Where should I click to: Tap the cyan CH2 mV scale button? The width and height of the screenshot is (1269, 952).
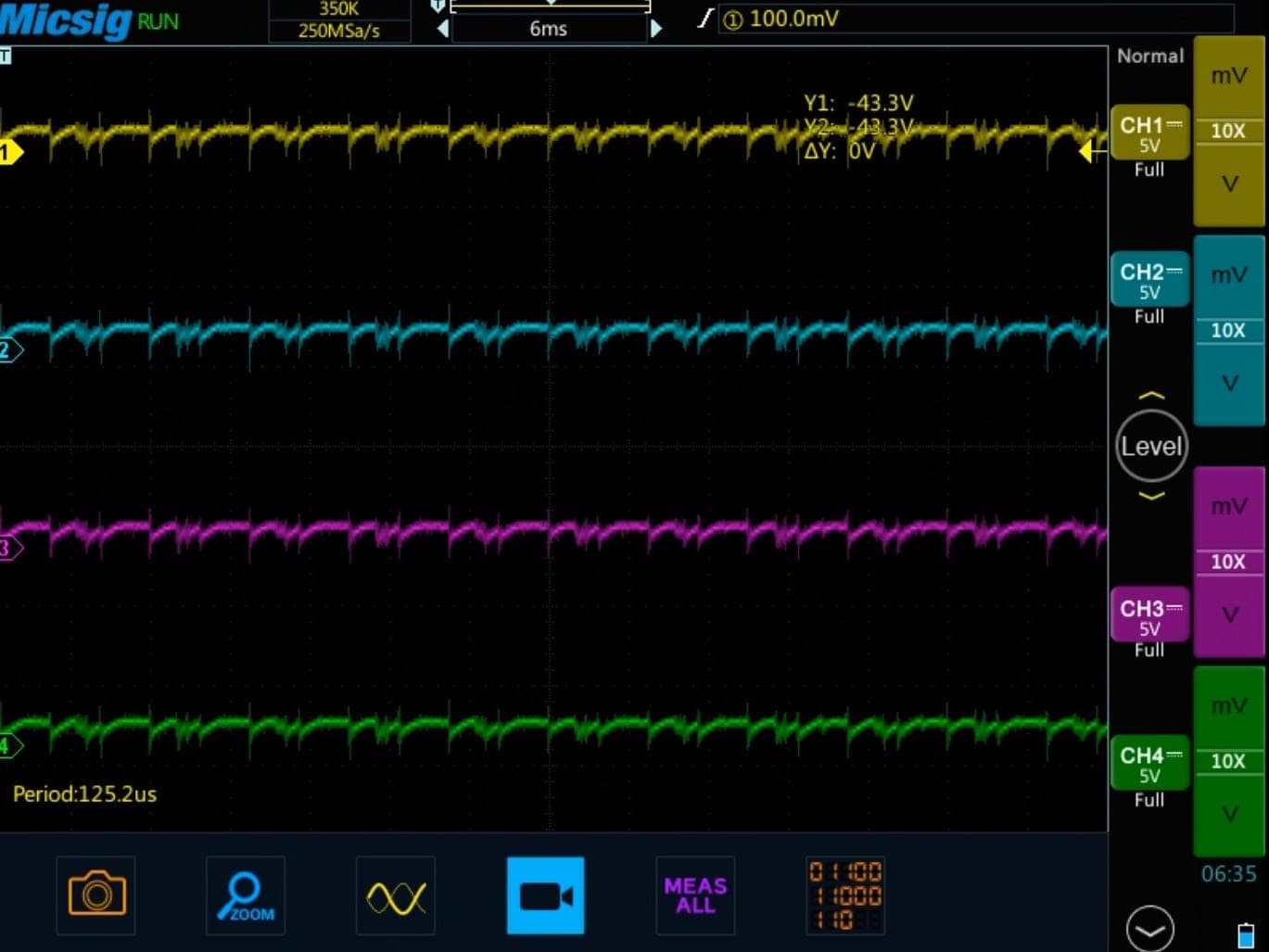pyautogui.click(x=1229, y=275)
